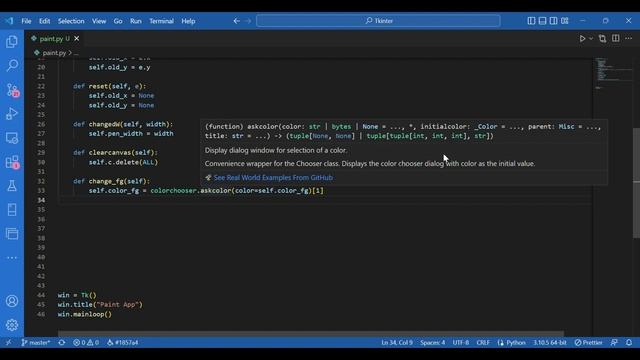This screenshot has height=360, width=640.
Task: Open the Testing flask icon
Action: (x=12, y=186)
